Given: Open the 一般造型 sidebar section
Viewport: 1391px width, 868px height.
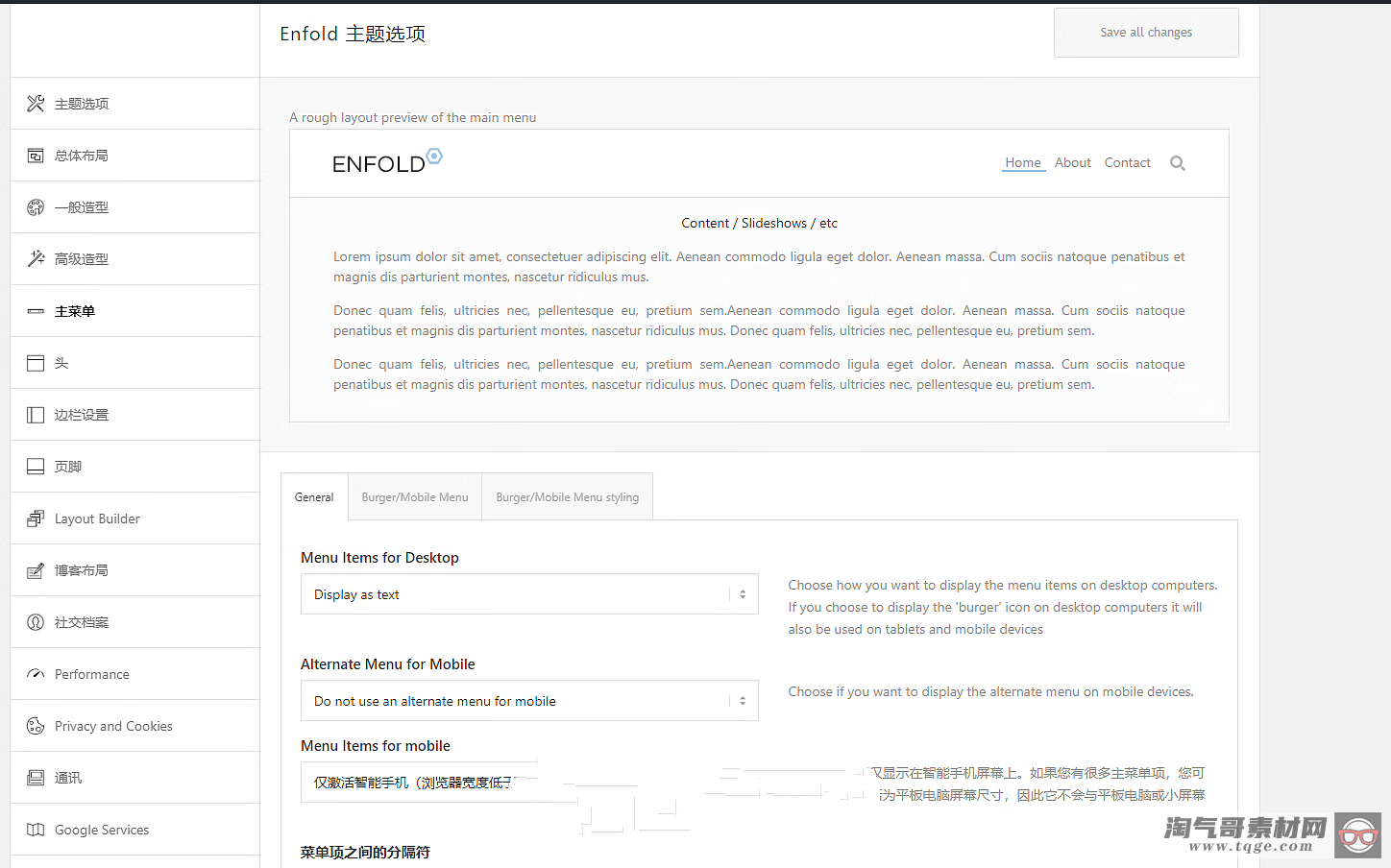Looking at the screenshot, I should (134, 207).
